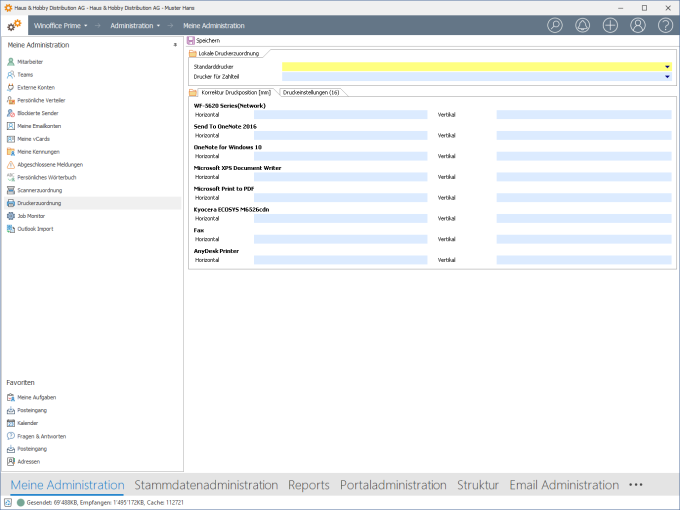Click the gear logo icon top left

point(14,26)
